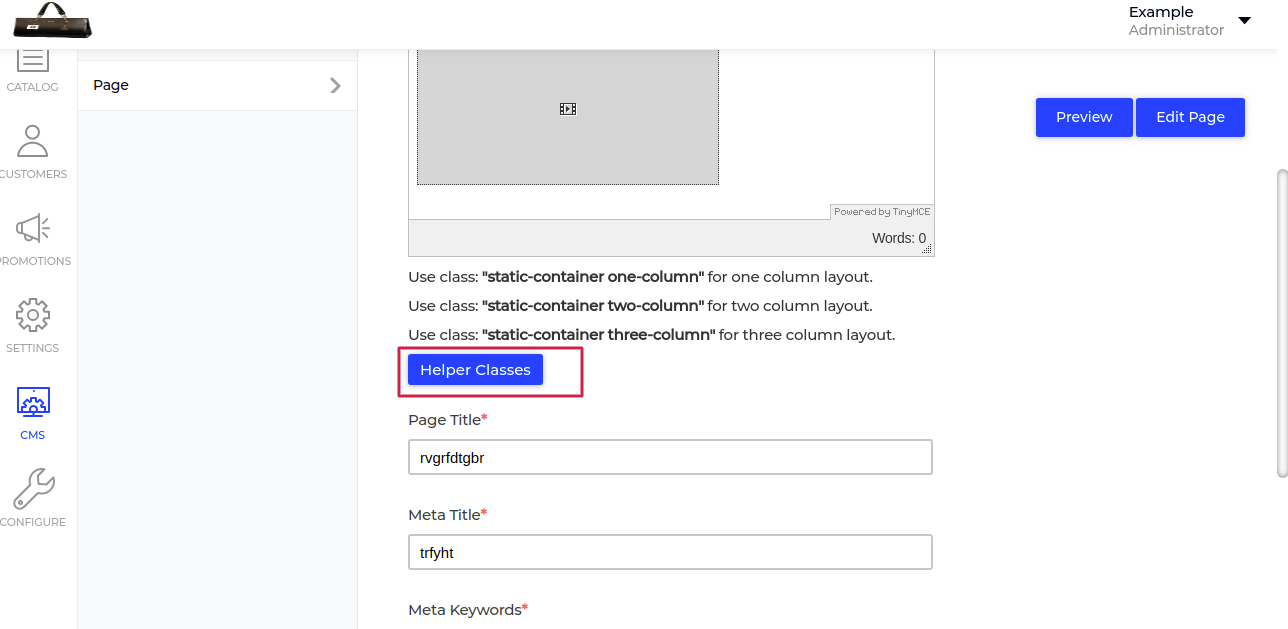Screen dimensions: 1288x629
Task: Click the Preview button
Action: click(1084, 117)
